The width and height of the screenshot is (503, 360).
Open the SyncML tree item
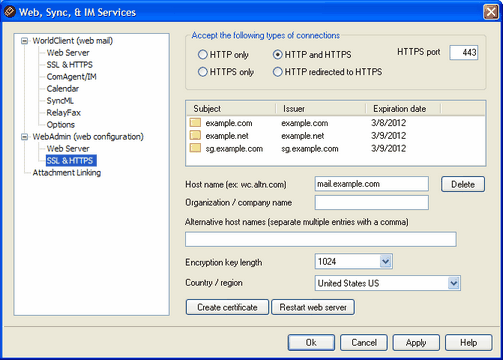click(x=60, y=101)
